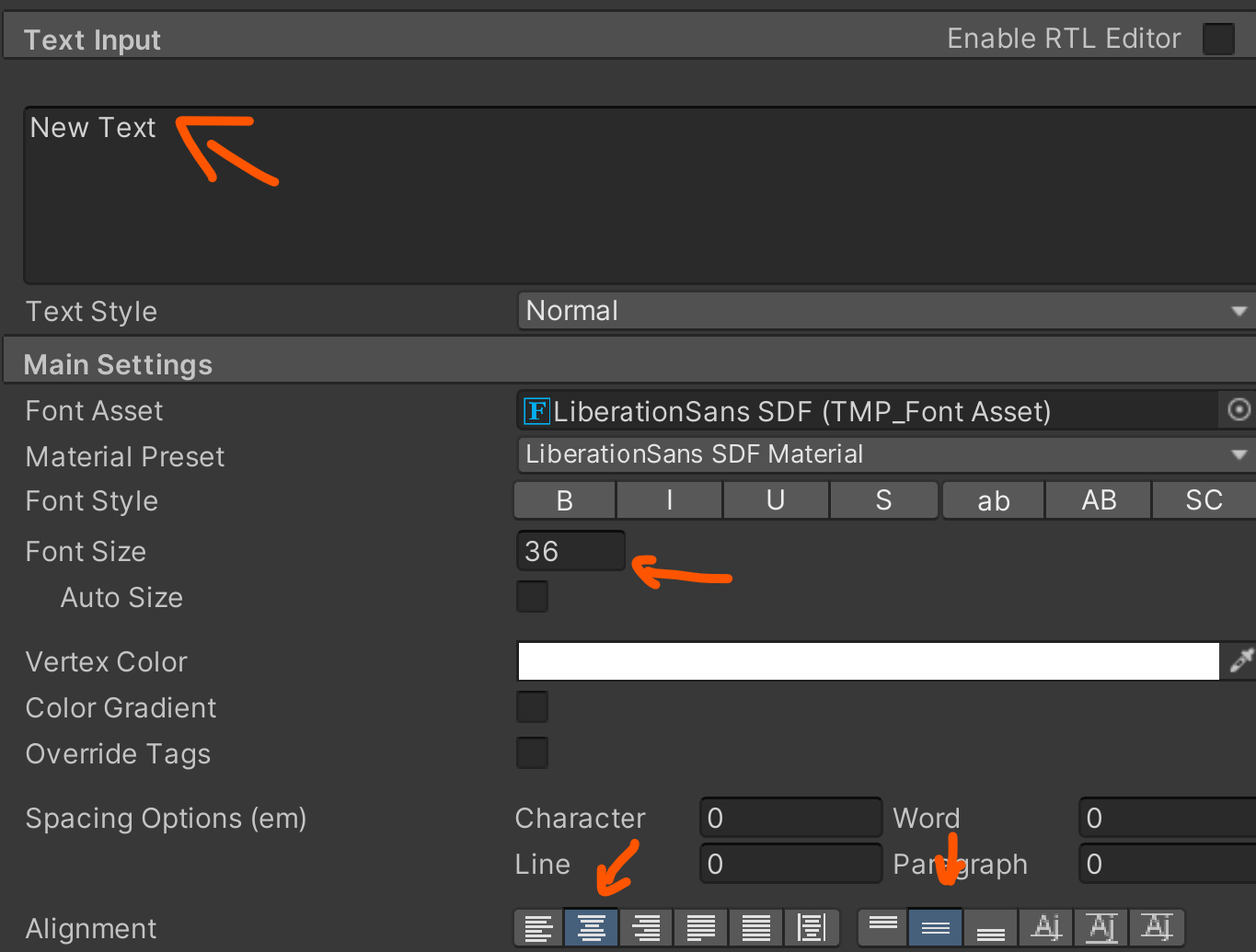Open the Vertex Color swatch
This screenshot has height=952, width=1256.
coord(868,660)
